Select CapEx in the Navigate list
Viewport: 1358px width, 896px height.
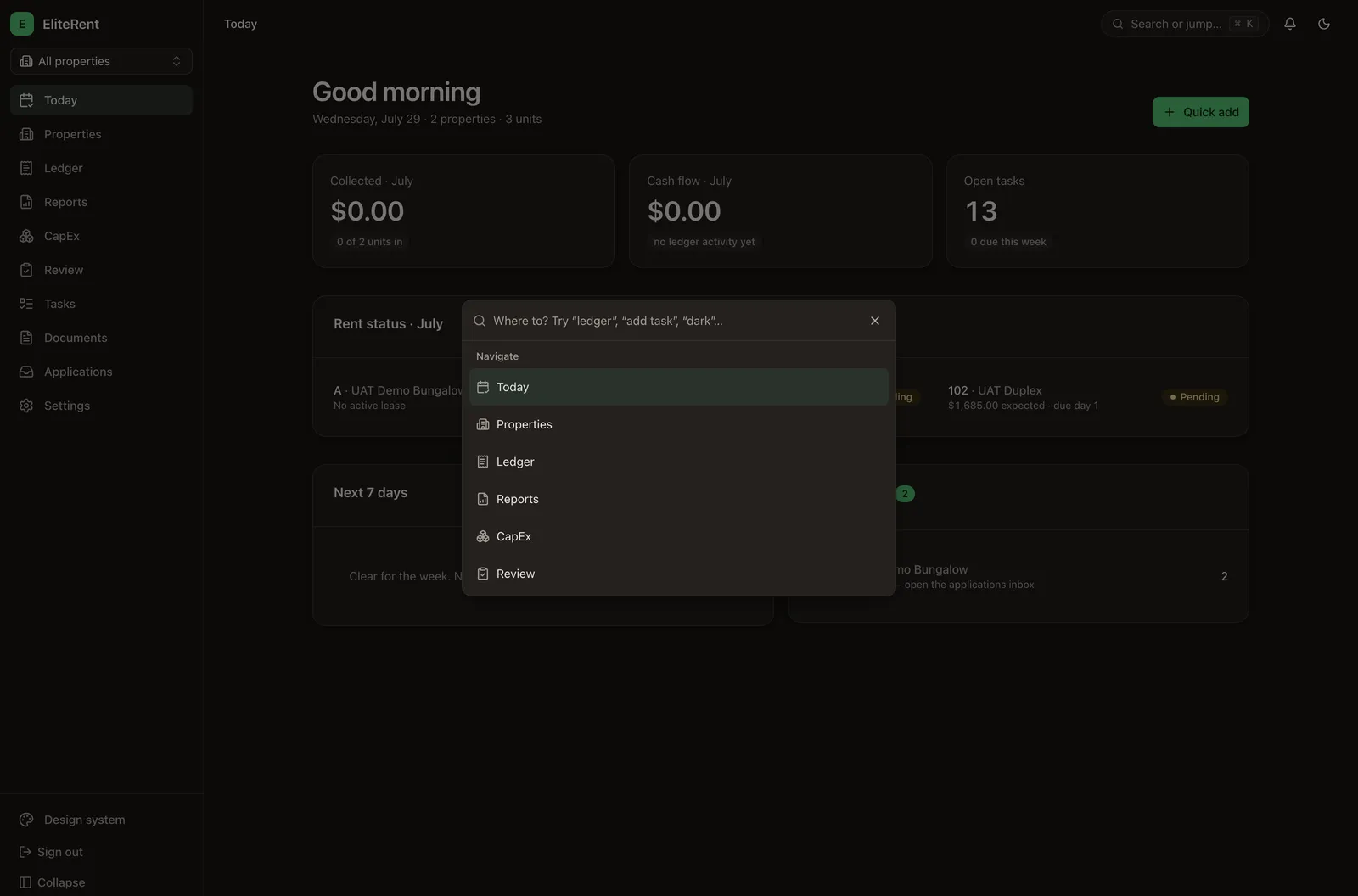[679, 536]
